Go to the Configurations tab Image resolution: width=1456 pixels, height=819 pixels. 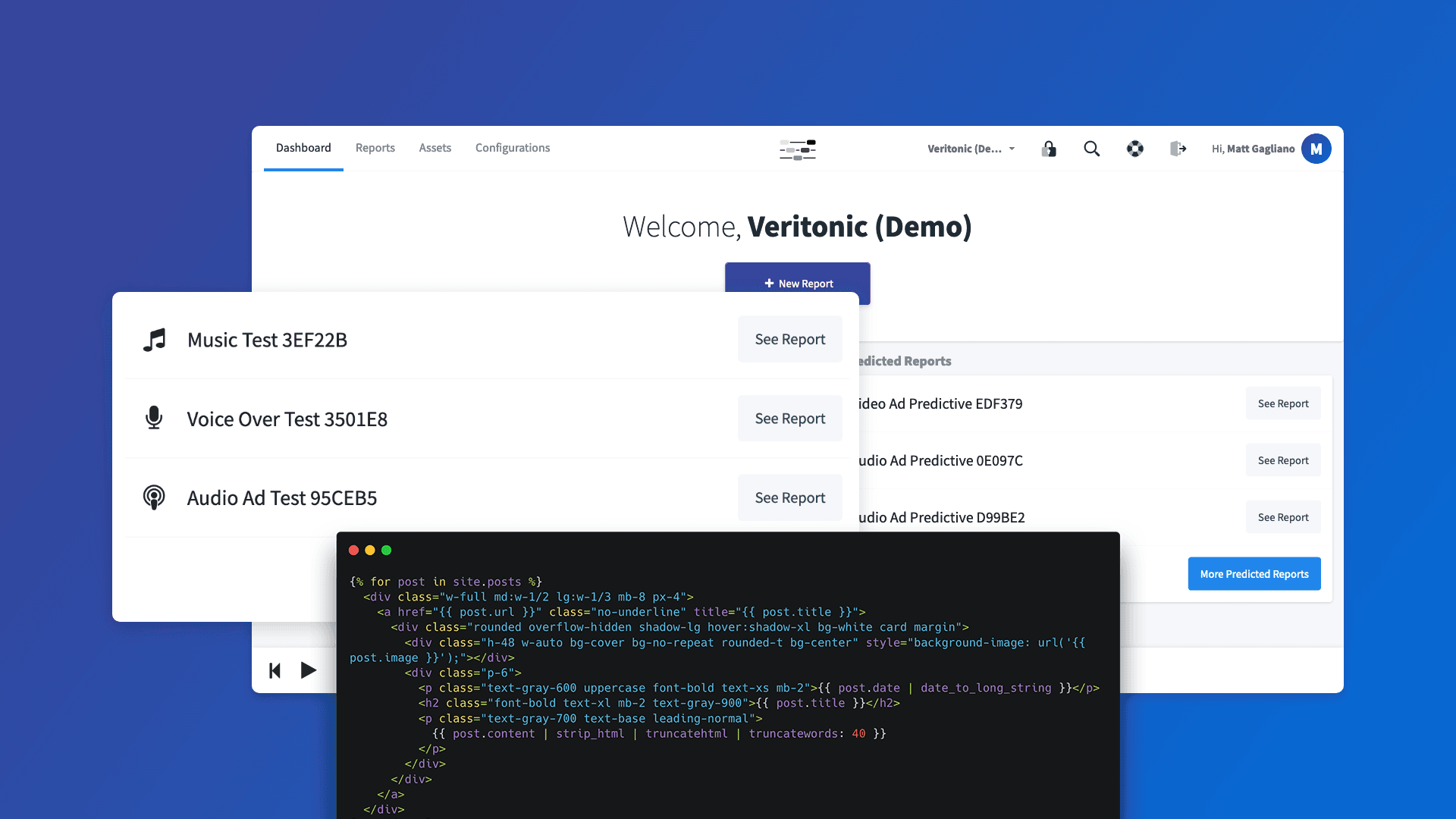pos(513,148)
